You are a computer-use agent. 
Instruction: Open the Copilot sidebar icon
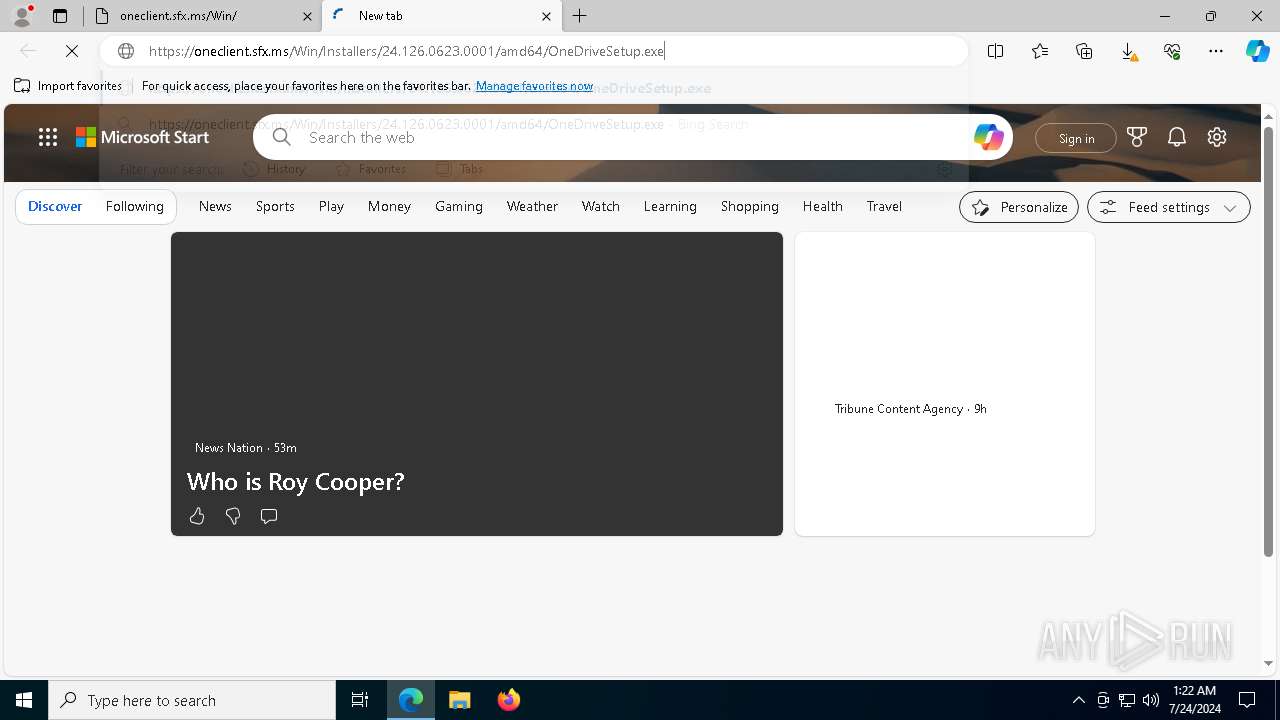1257,51
